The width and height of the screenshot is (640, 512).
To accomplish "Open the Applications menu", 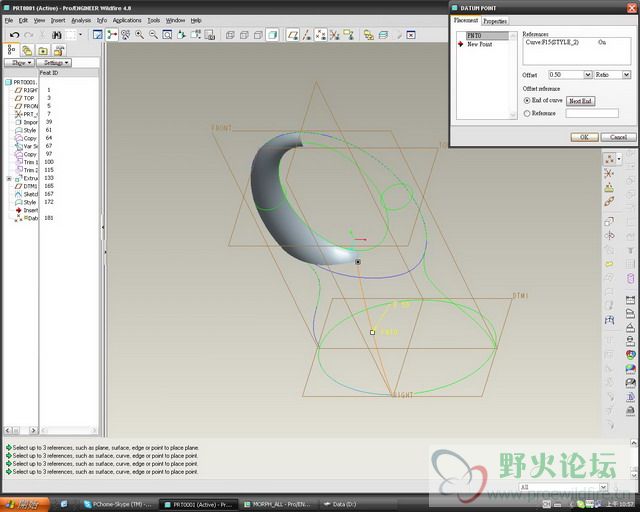I will 127,20.
